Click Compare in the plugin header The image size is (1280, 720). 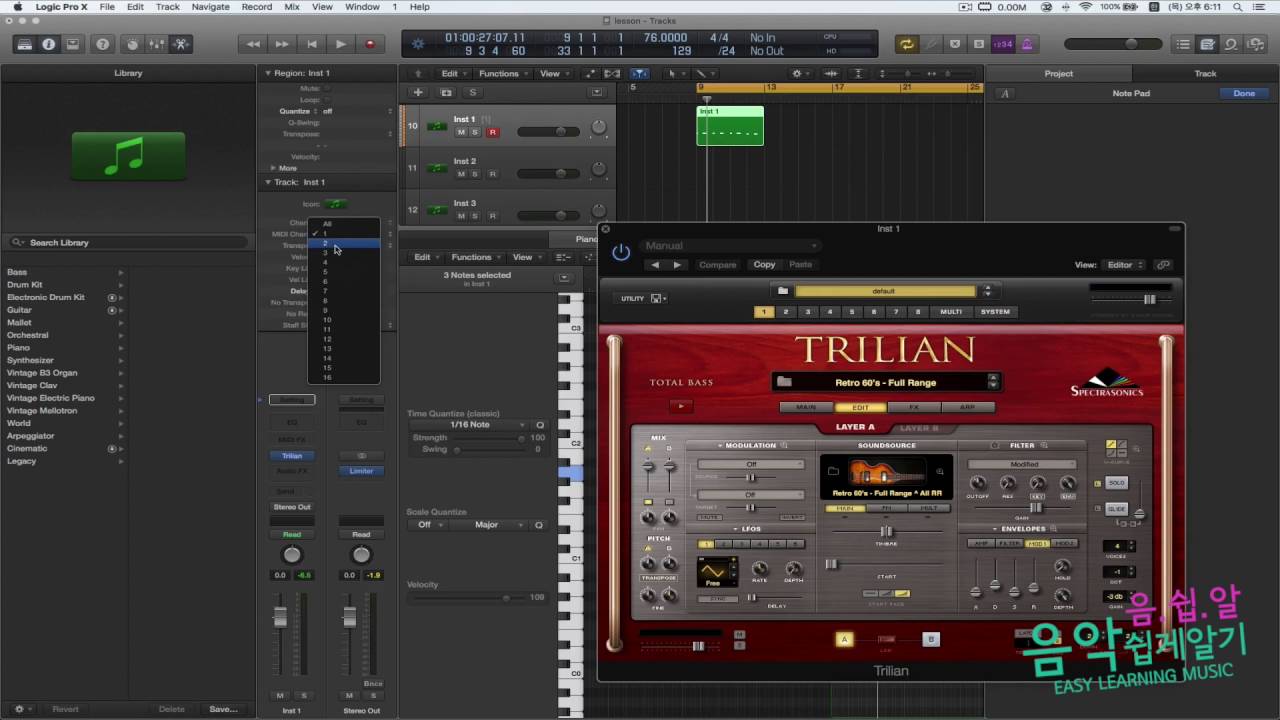[717, 265]
